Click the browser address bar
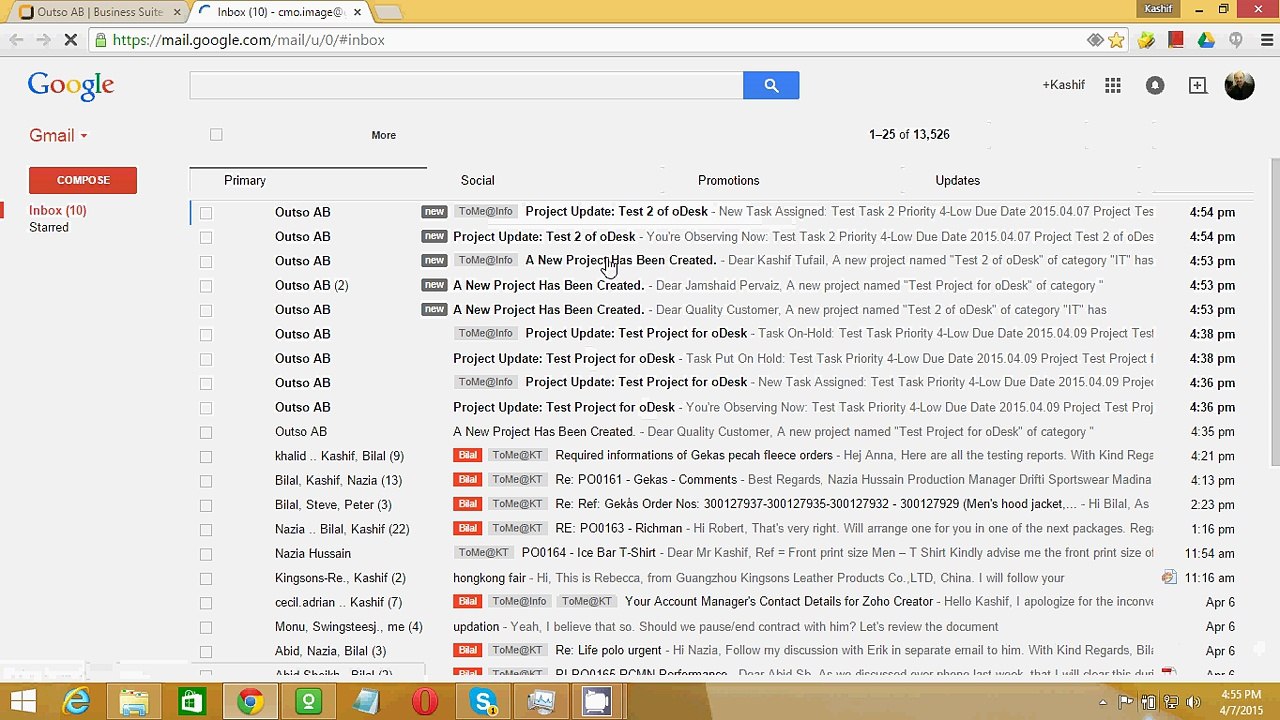Image resolution: width=1280 pixels, height=720 pixels. coord(588,40)
